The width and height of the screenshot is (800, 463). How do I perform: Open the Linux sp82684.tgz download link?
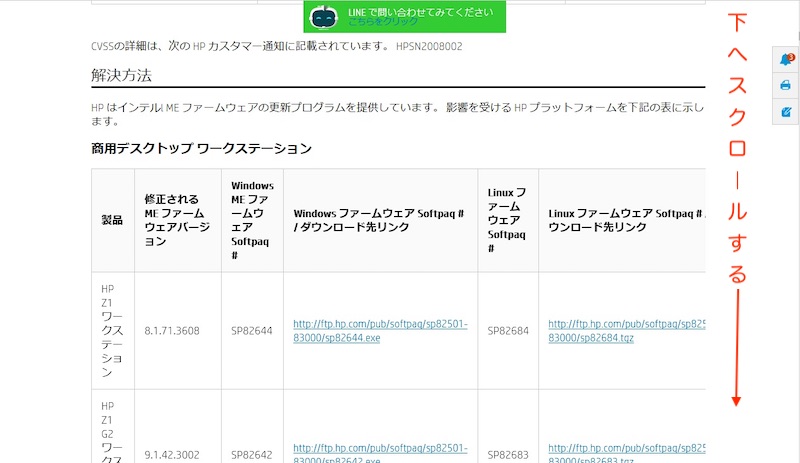pyautogui.click(x=627, y=331)
